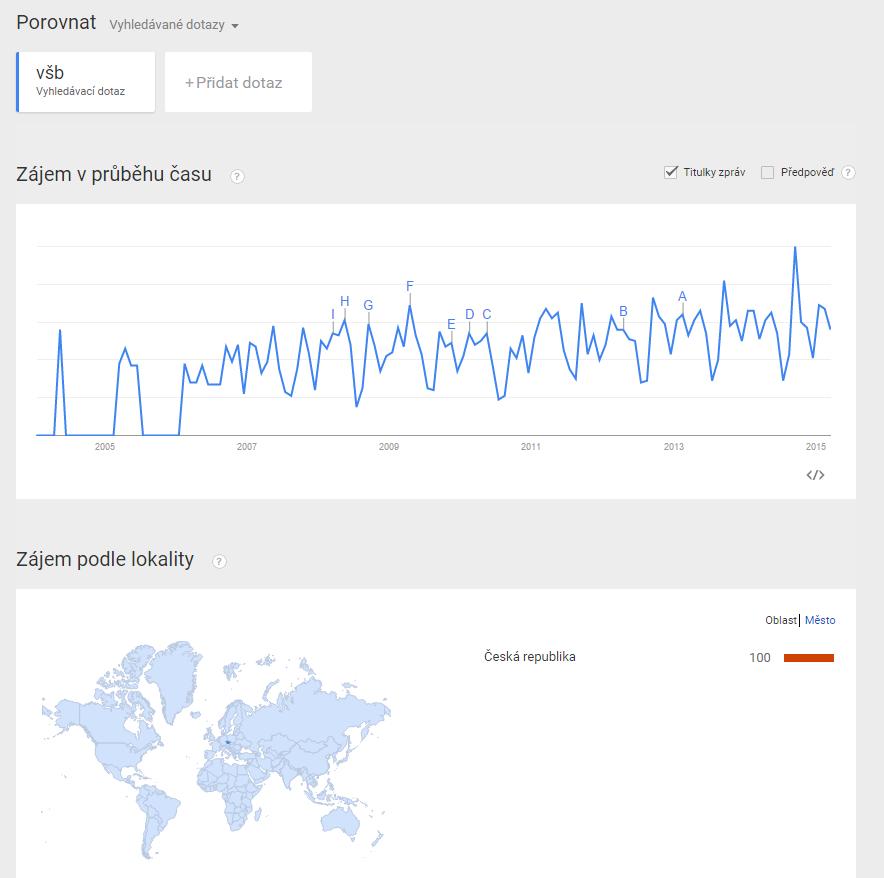Enable the Předpověď checkbox
This screenshot has height=878, width=884.
tap(768, 172)
